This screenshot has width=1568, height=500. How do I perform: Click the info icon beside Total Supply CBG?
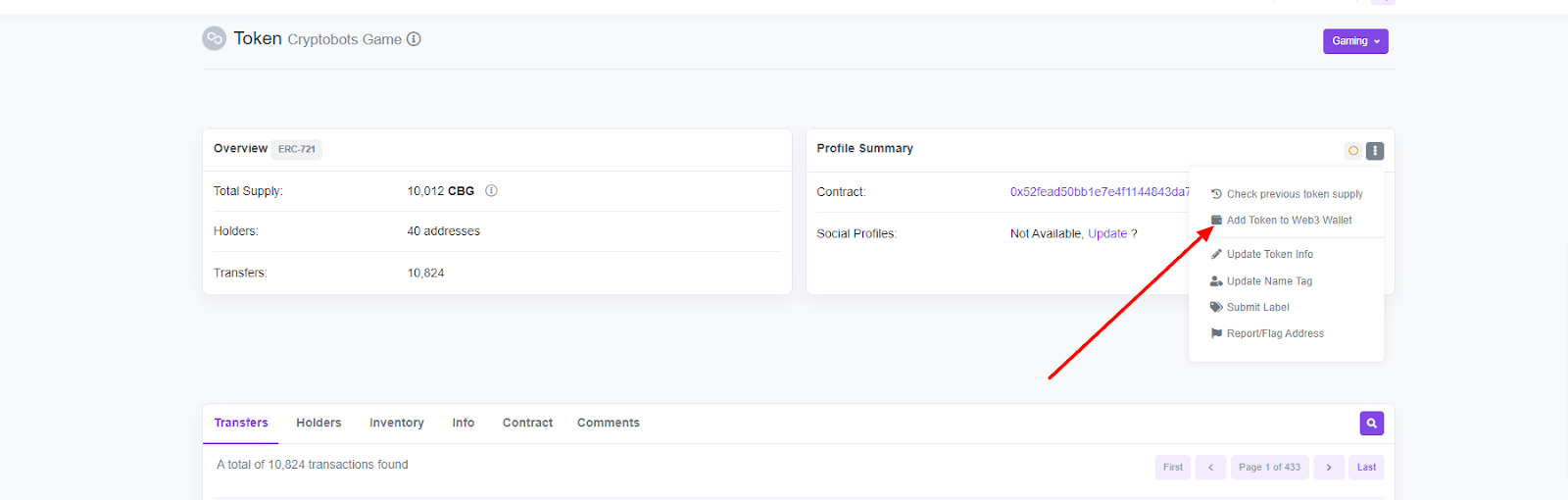[x=491, y=191]
